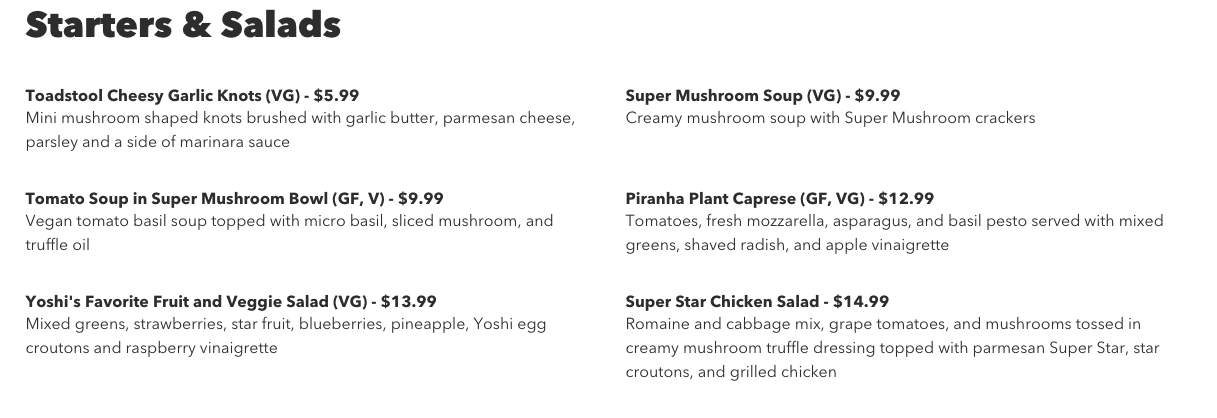The width and height of the screenshot is (1217, 418).
Task: Click the $9.99 price beside Tomato Soup
Action: tap(421, 198)
